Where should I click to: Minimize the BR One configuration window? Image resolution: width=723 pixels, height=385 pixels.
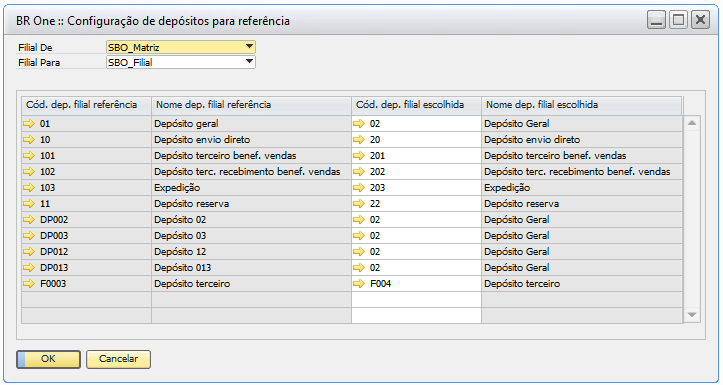(x=657, y=20)
